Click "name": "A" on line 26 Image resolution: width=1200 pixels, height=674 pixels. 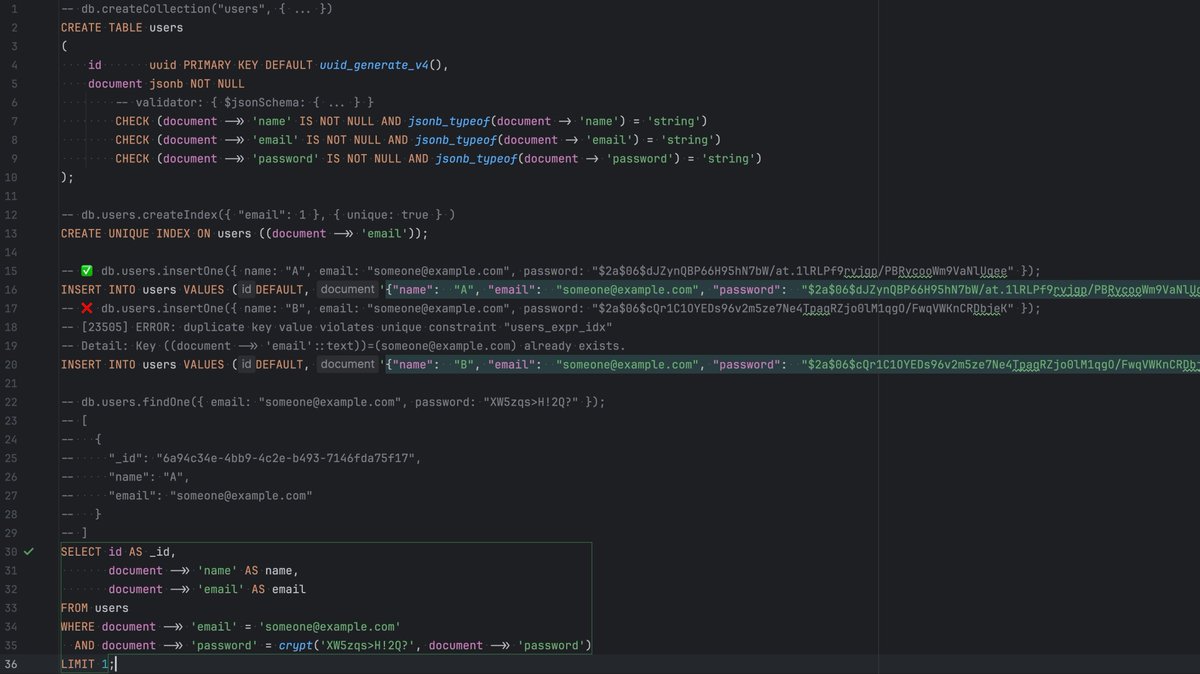[x=148, y=477]
